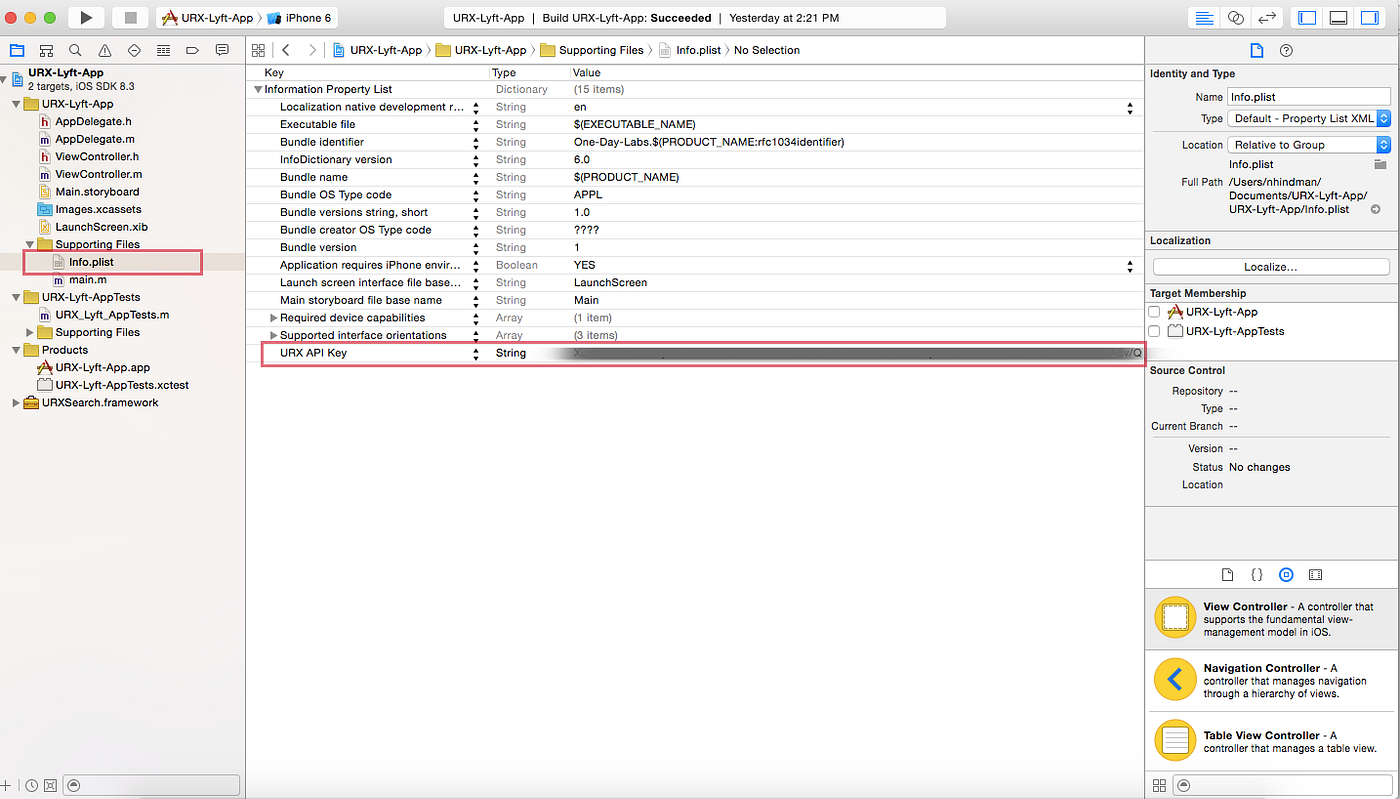
Task: Select Main.storyboard in navigator
Action: 97,192
